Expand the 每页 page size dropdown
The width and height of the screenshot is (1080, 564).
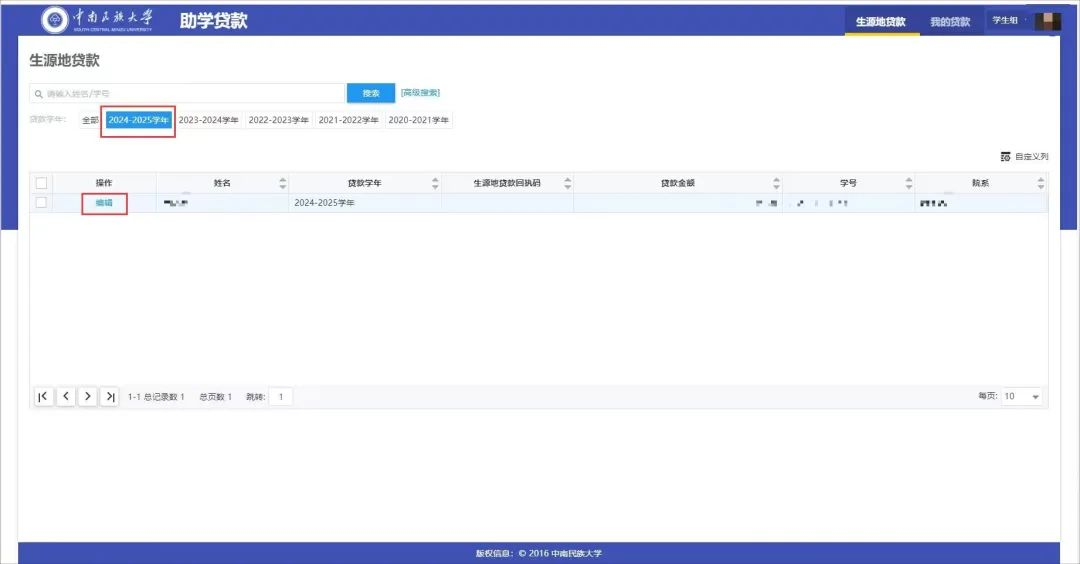tap(1022, 397)
